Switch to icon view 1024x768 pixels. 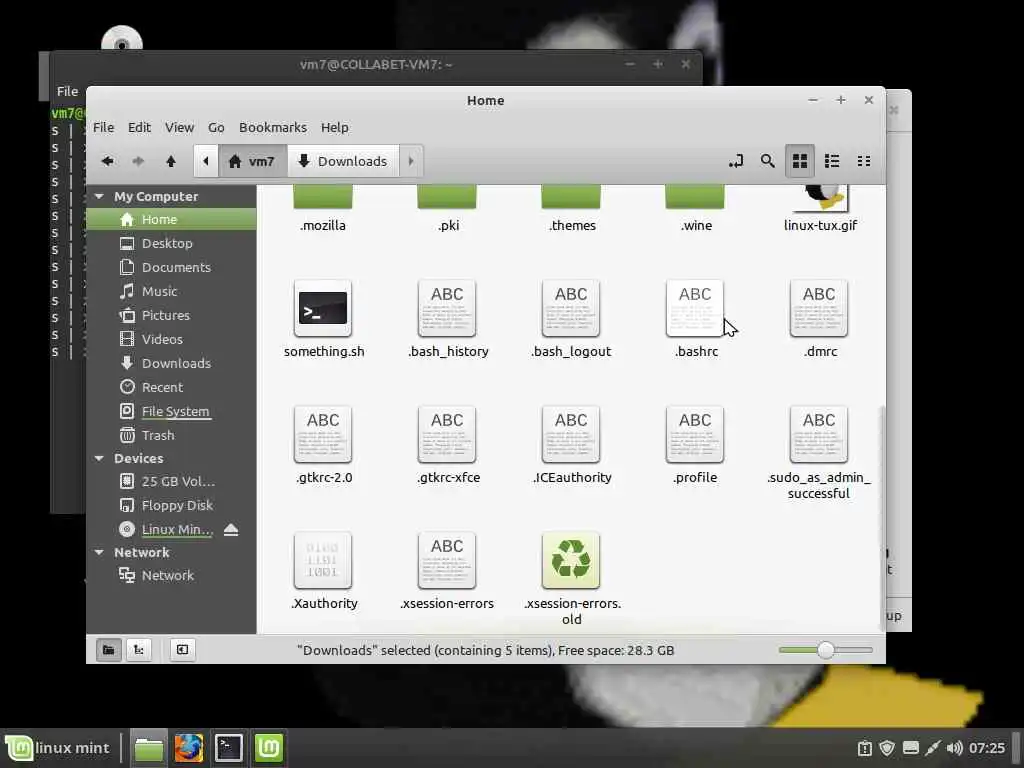(x=799, y=161)
